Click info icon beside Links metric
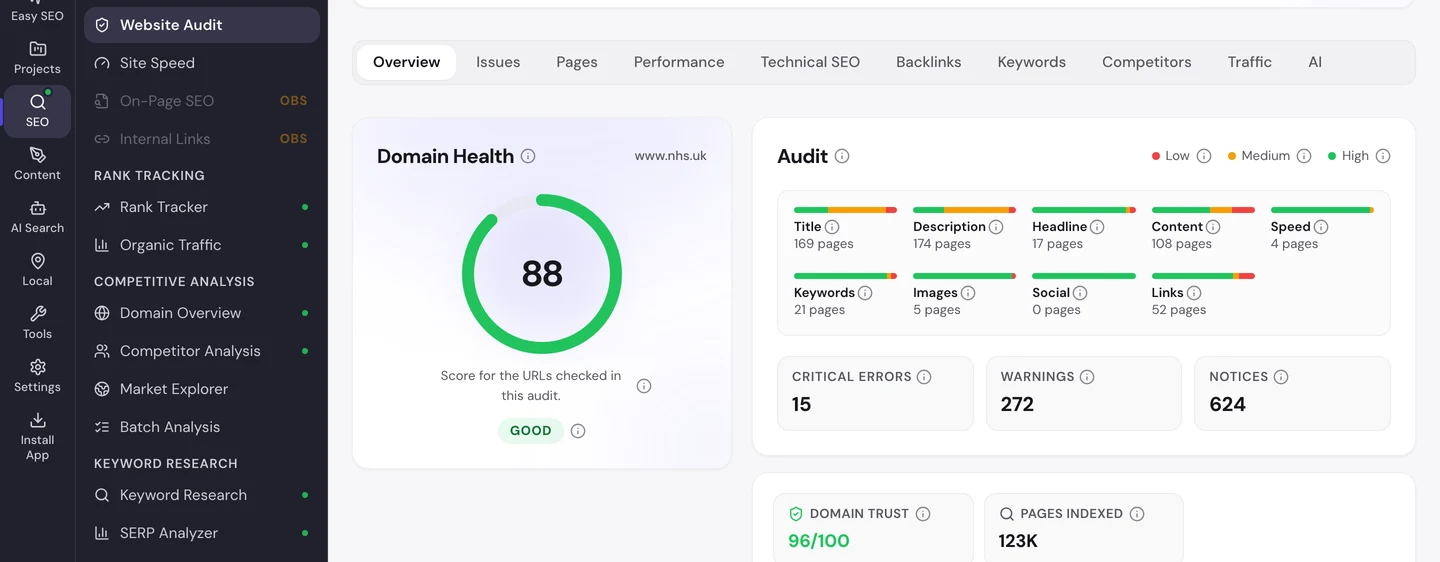The height and width of the screenshot is (562, 1440). click(1194, 293)
